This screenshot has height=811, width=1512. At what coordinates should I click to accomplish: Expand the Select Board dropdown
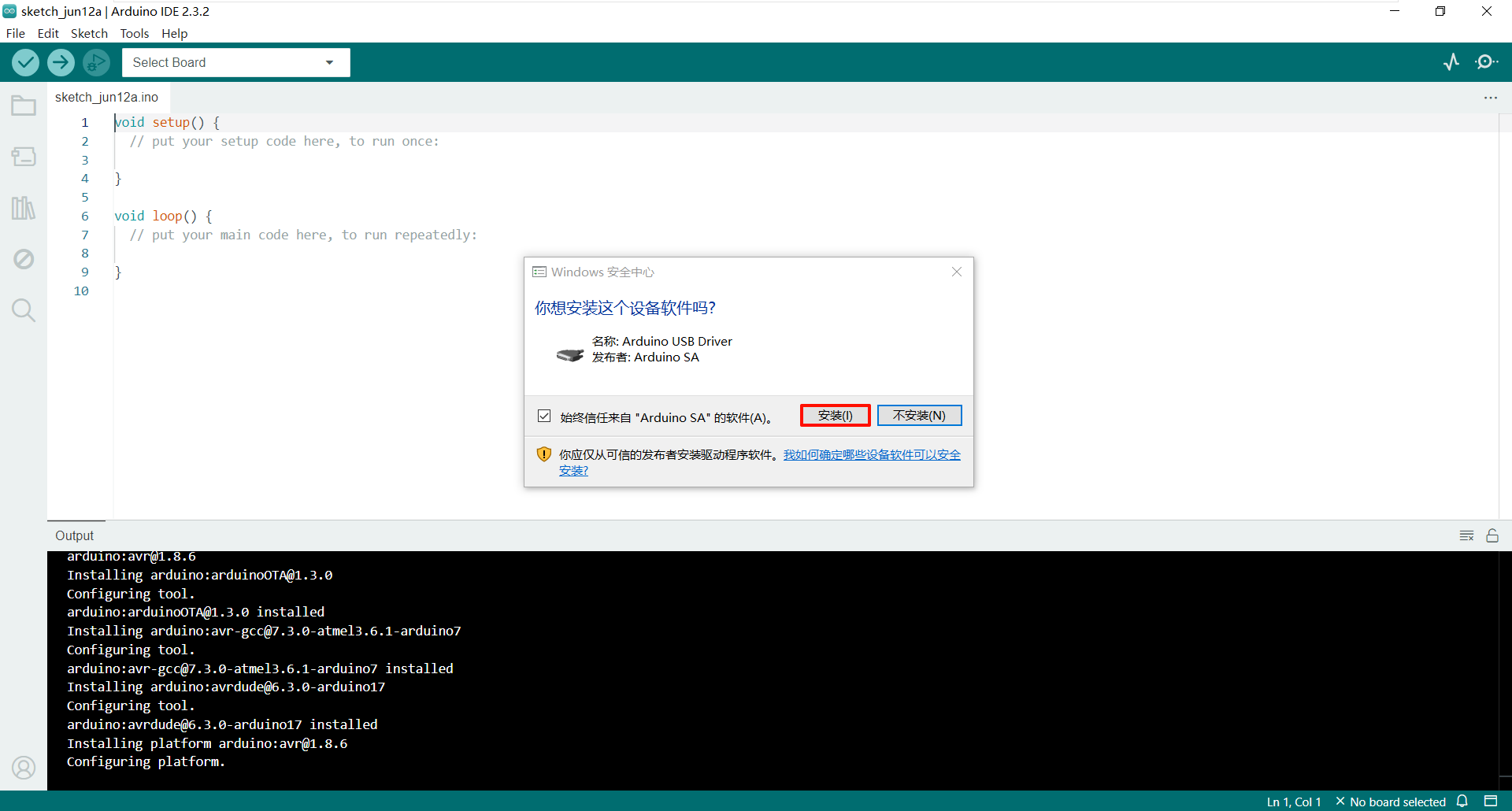[x=236, y=62]
